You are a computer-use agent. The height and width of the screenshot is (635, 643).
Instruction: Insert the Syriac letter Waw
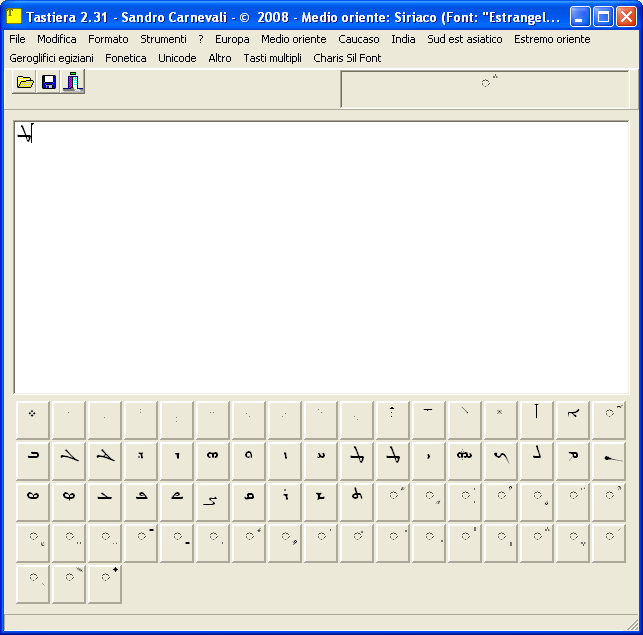click(249, 461)
